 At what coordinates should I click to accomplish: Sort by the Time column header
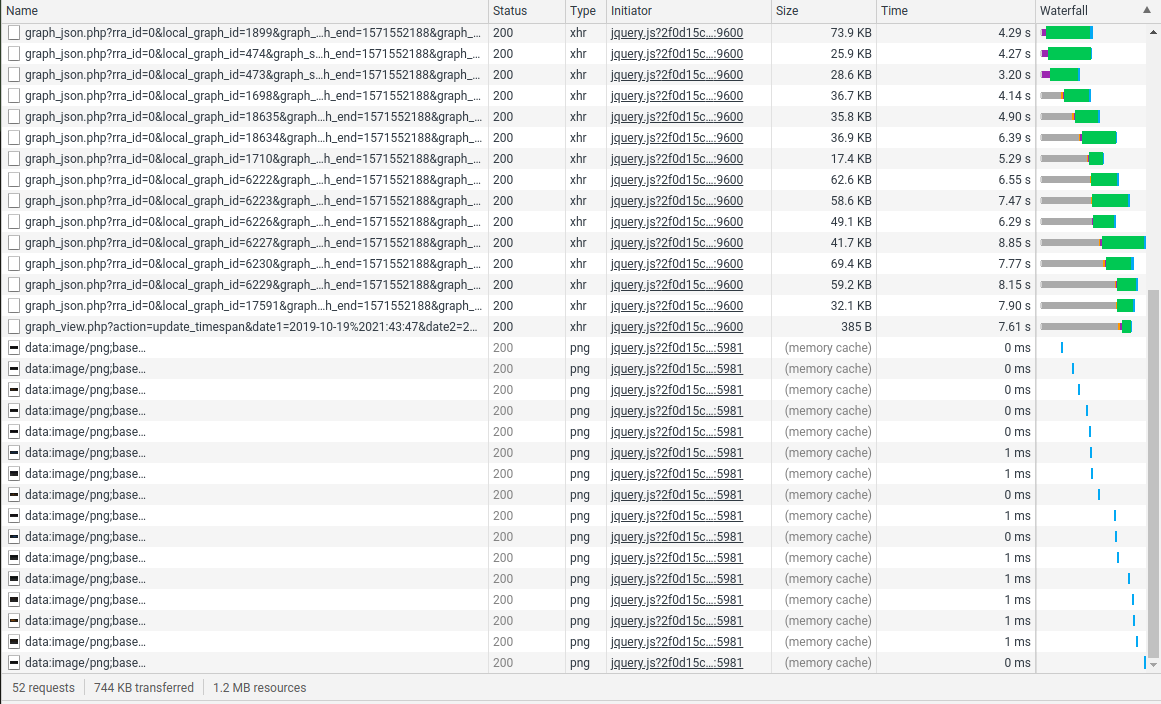coord(955,10)
